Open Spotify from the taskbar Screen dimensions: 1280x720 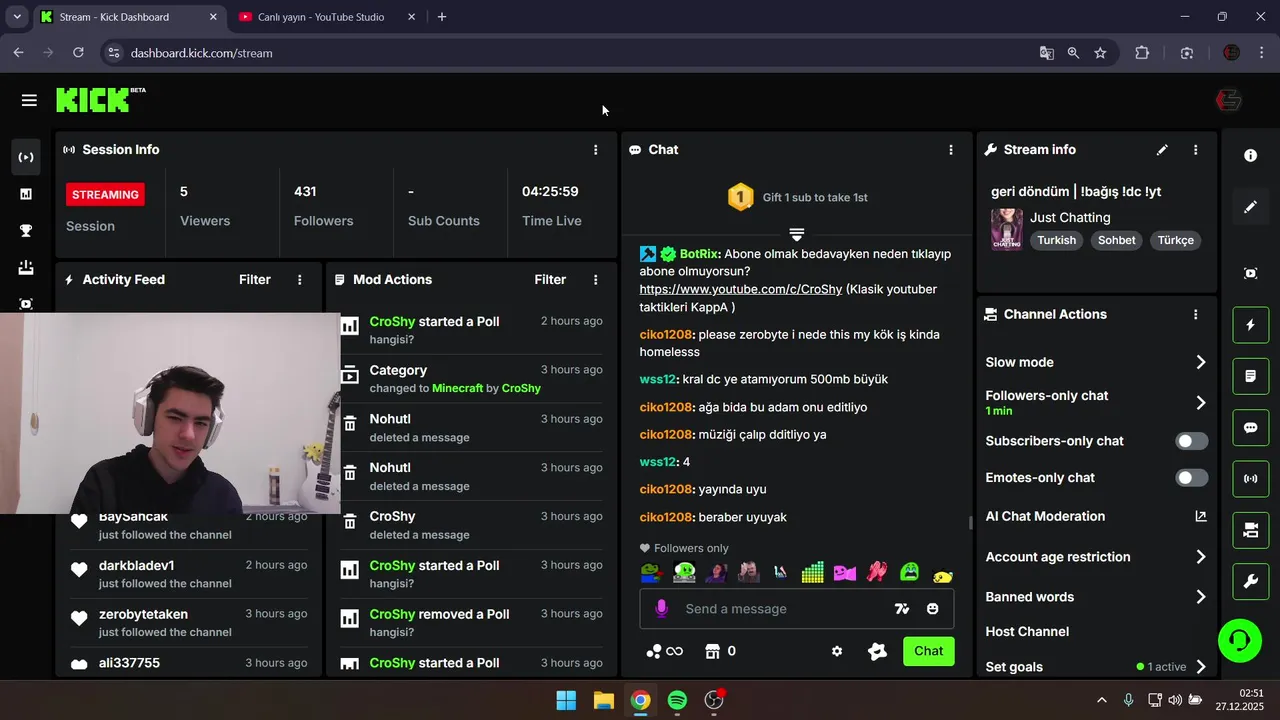pos(677,700)
